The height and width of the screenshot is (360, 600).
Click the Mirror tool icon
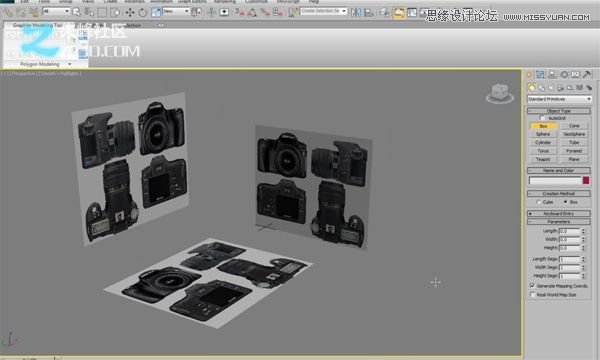coord(356,12)
